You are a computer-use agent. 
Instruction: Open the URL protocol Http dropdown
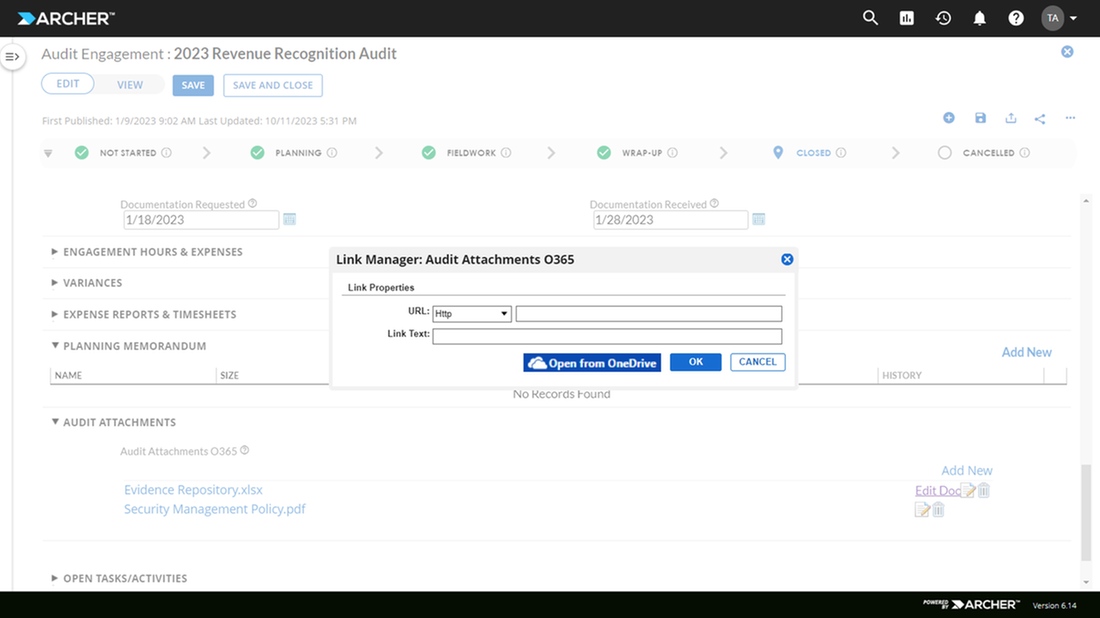tap(471, 314)
